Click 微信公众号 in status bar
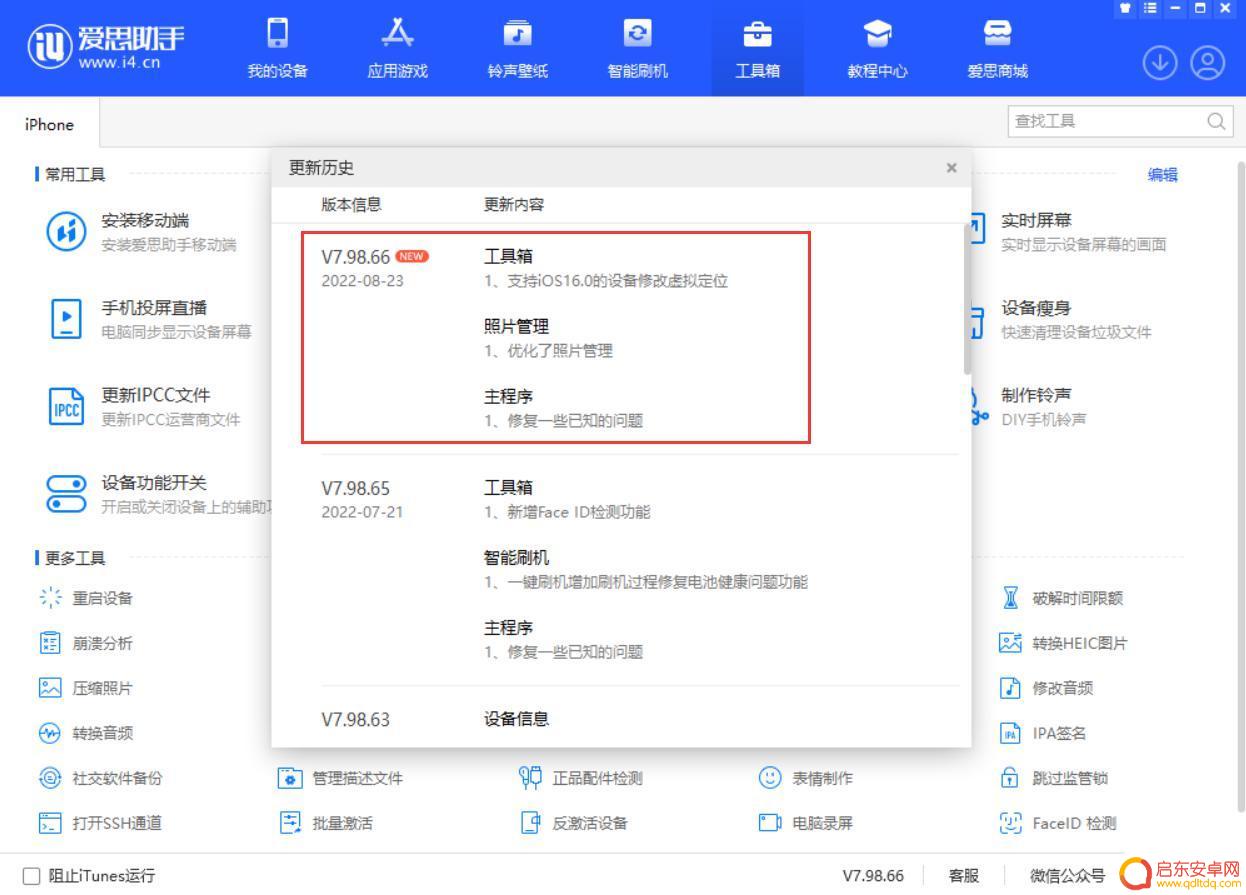The height and width of the screenshot is (895, 1246). [1068, 876]
